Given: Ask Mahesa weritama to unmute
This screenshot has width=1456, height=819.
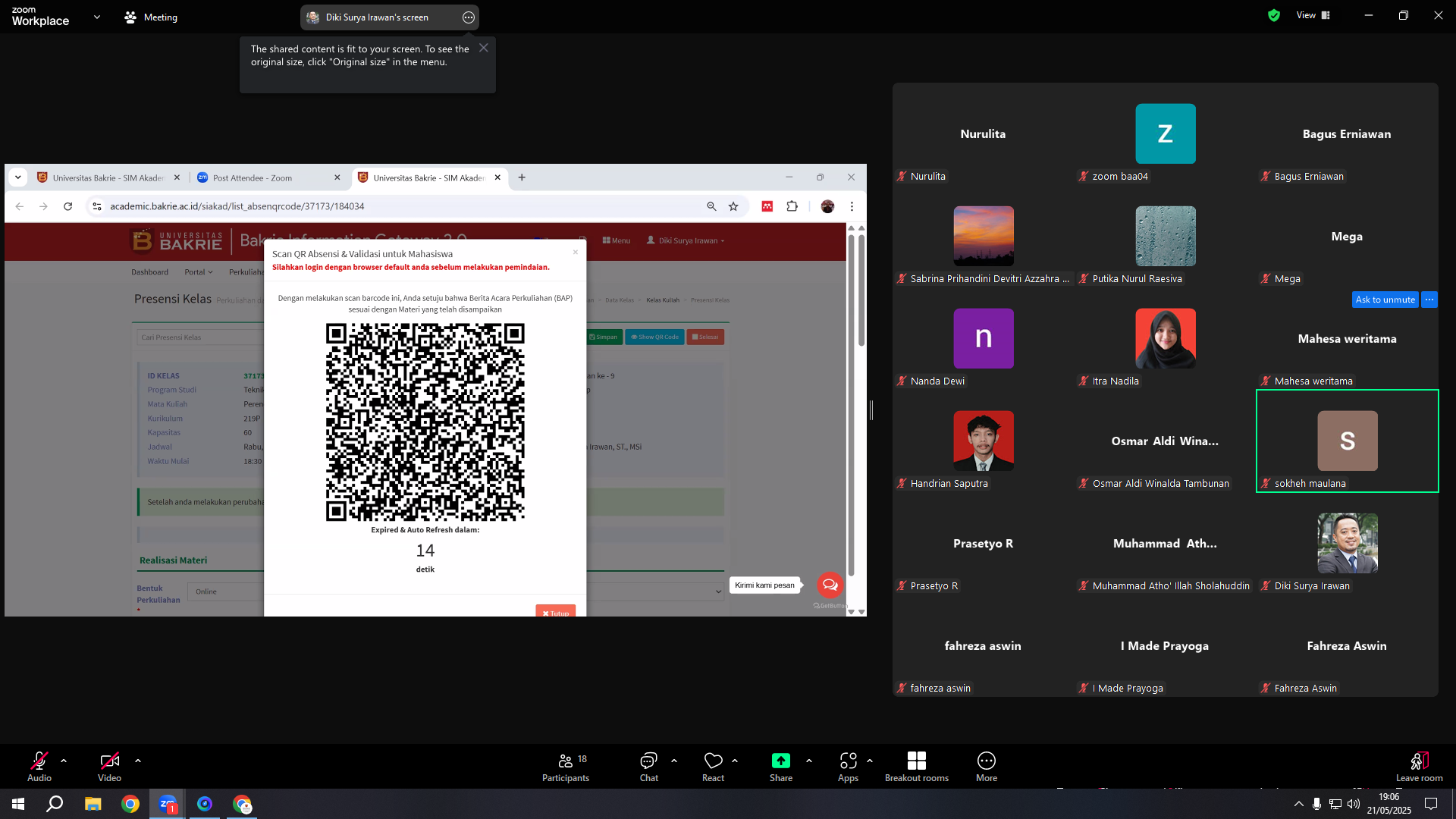Looking at the screenshot, I should coord(1385,300).
